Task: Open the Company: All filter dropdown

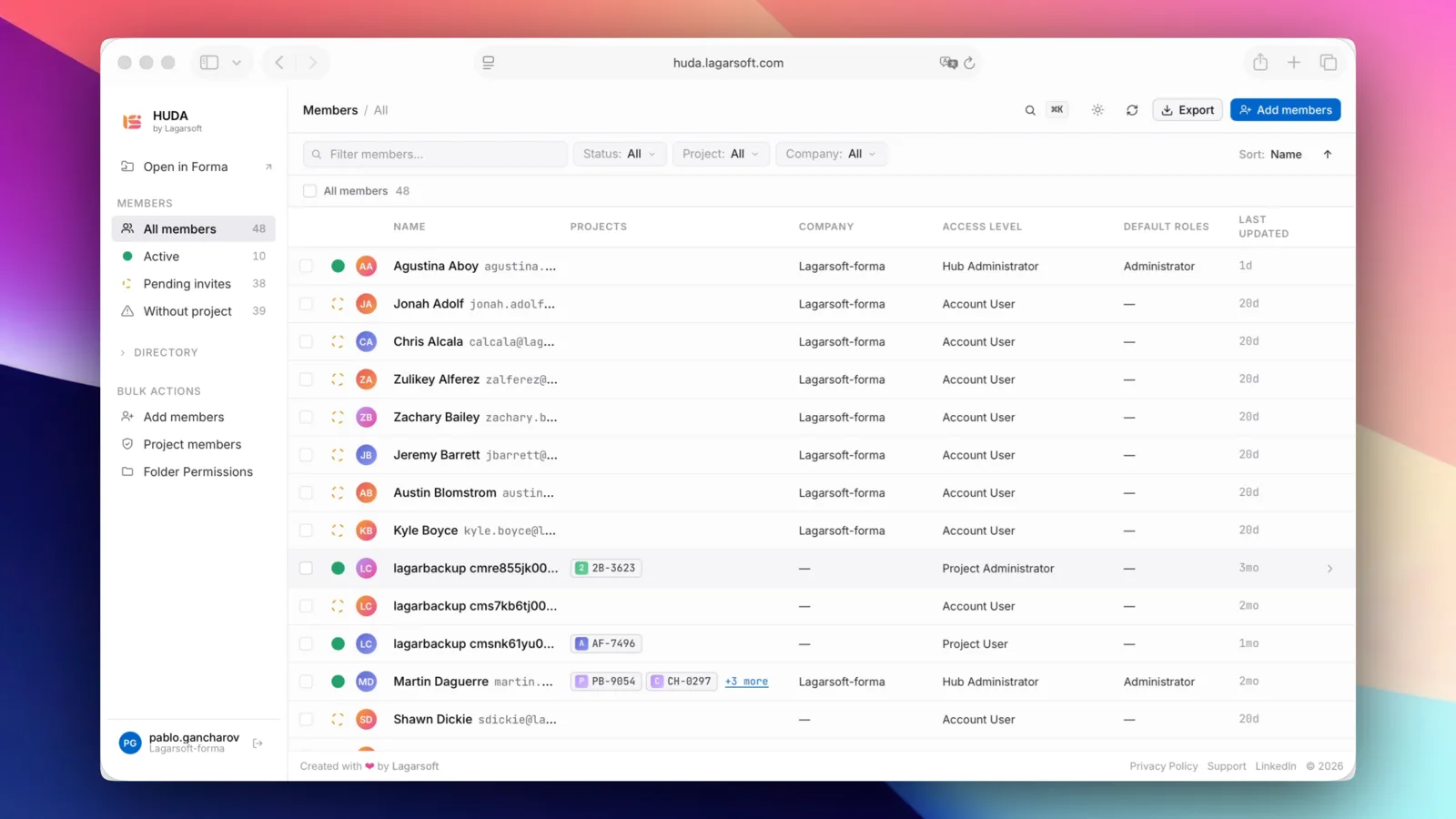Action: 831,155
